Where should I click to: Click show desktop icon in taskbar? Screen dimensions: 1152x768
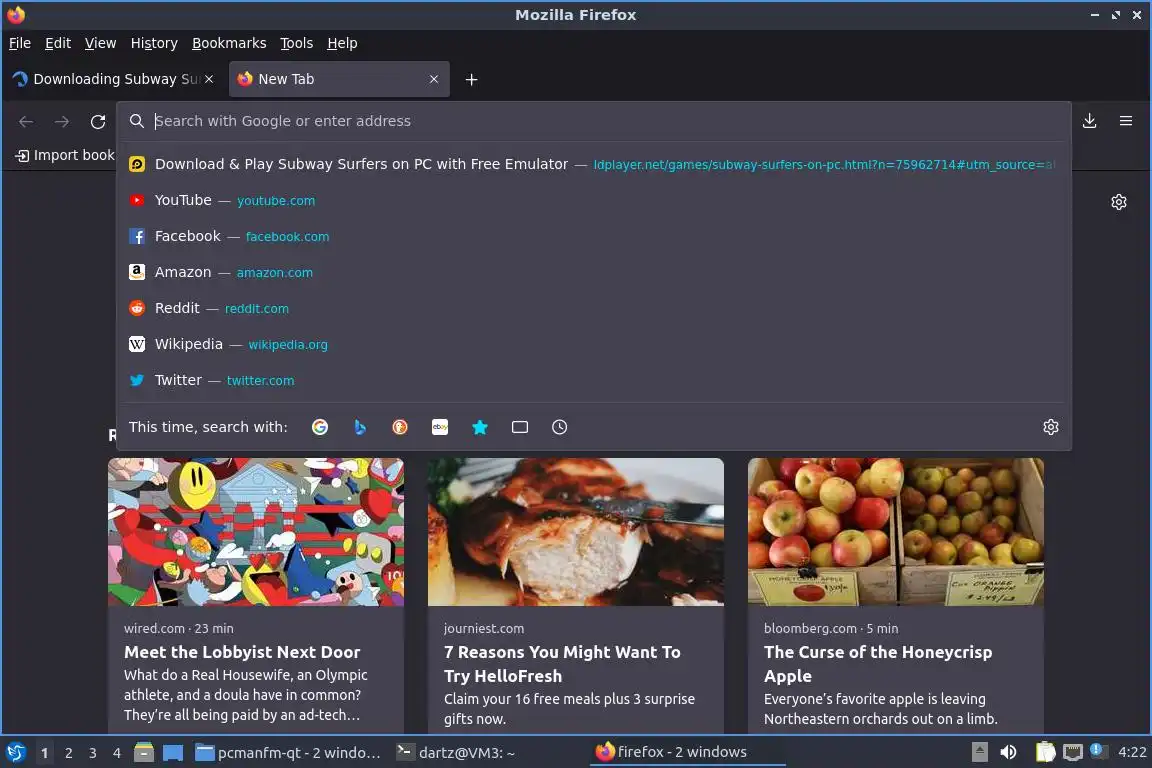(x=173, y=752)
